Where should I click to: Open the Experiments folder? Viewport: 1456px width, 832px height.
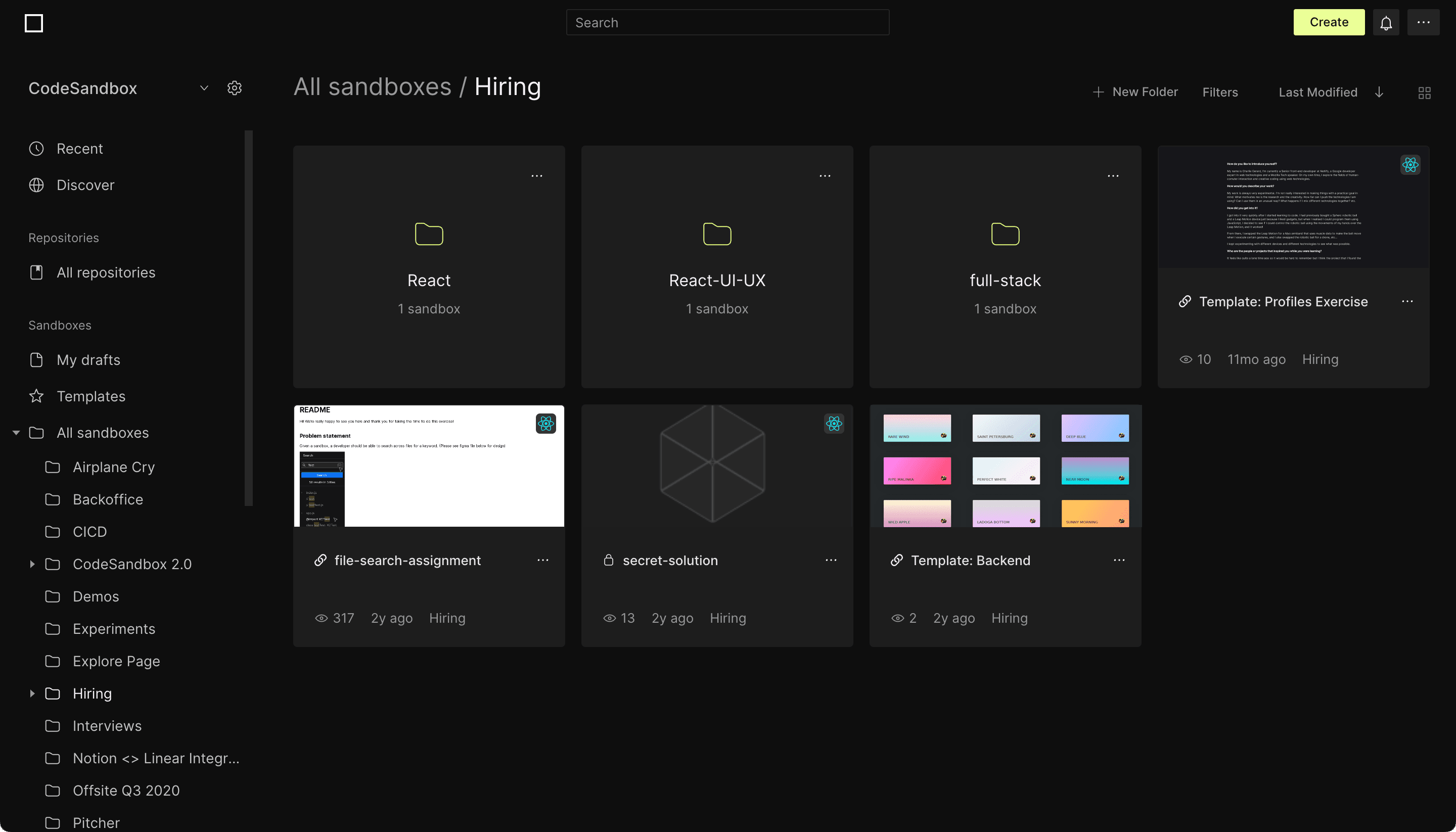click(114, 629)
